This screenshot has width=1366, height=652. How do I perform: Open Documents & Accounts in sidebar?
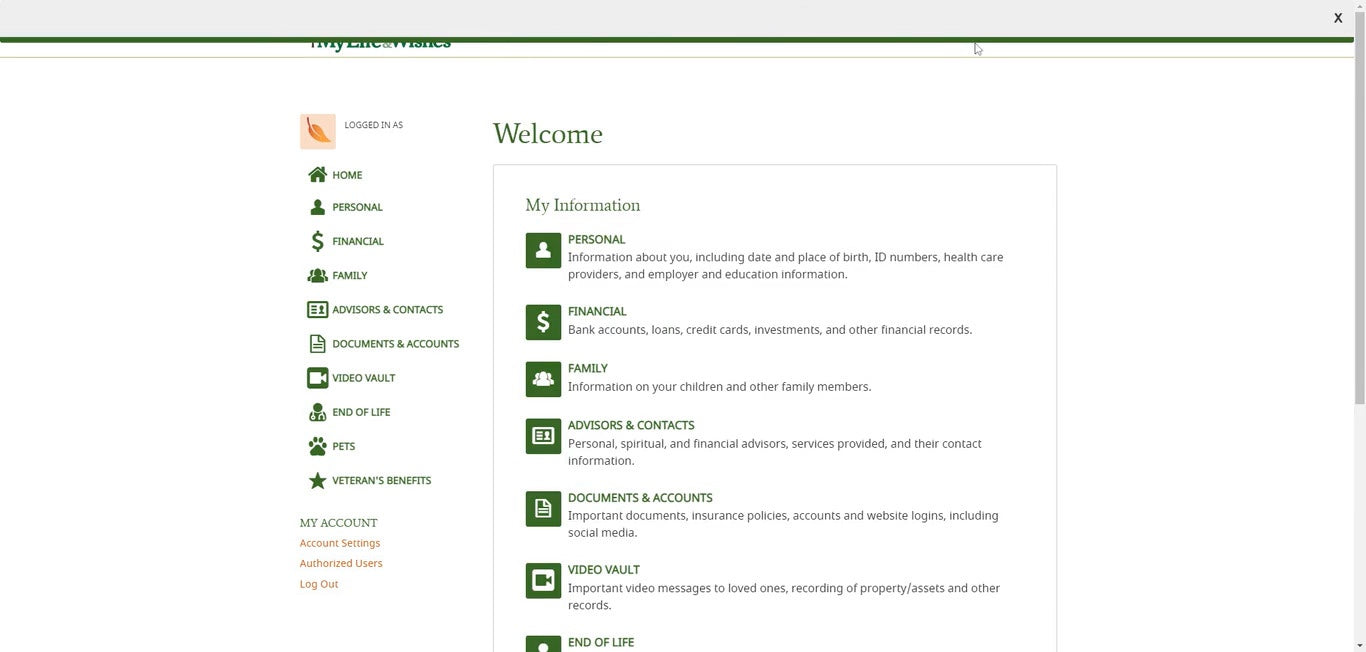pyautogui.click(x=395, y=344)
